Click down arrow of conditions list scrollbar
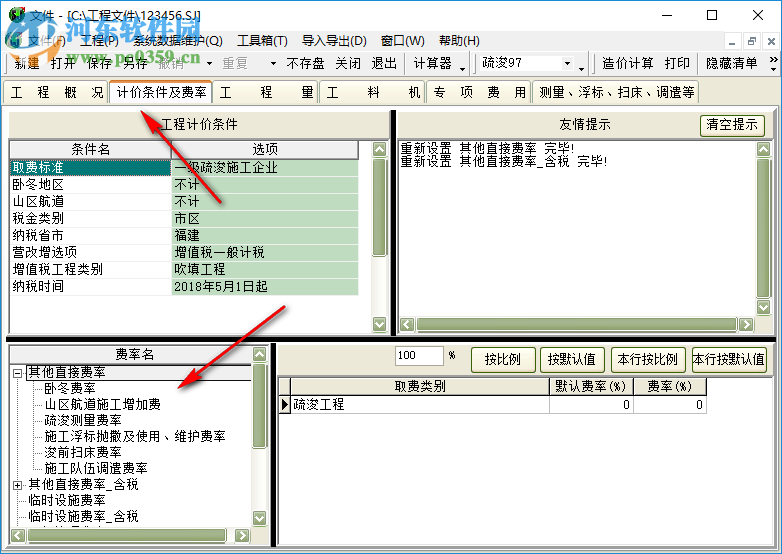This screenshot has width=782, height=554. (380, 325)
